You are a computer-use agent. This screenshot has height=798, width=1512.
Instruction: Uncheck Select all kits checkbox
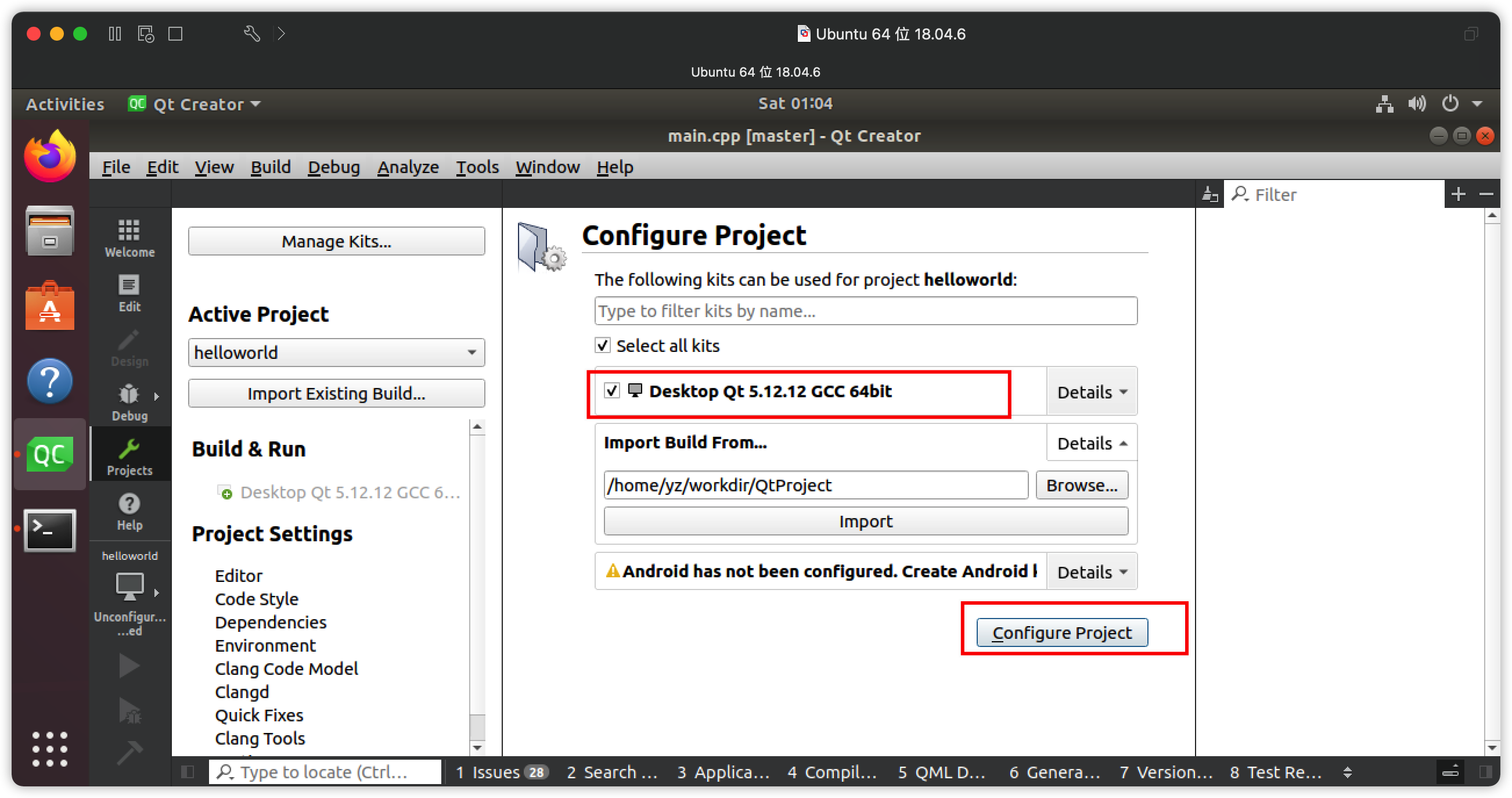point(603,344)
